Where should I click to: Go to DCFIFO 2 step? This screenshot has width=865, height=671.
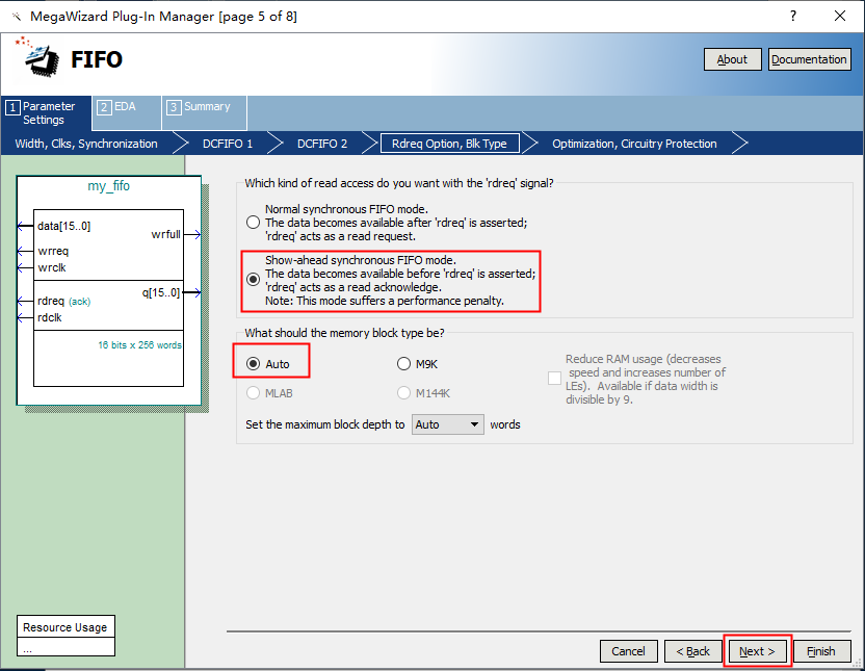[x=322, y=144]
